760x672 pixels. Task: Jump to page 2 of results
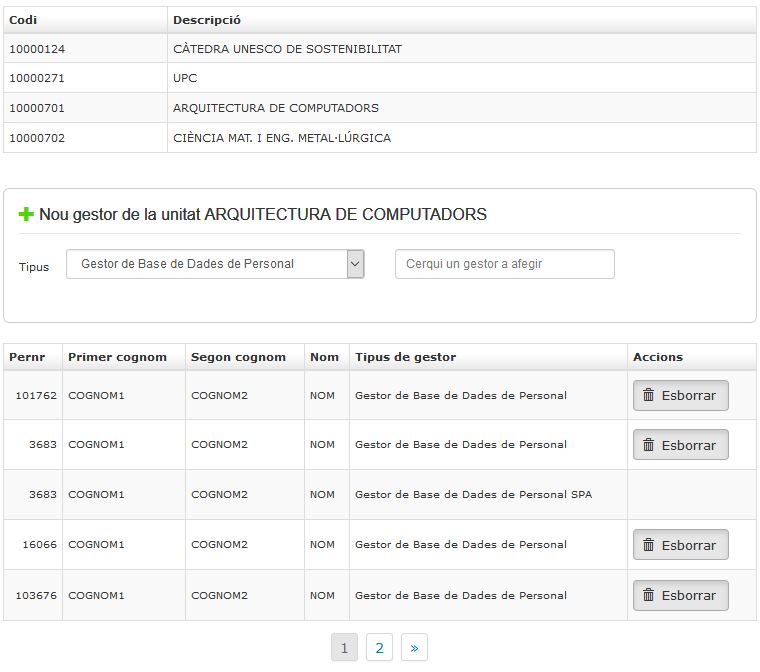click(x=379, y=648)
